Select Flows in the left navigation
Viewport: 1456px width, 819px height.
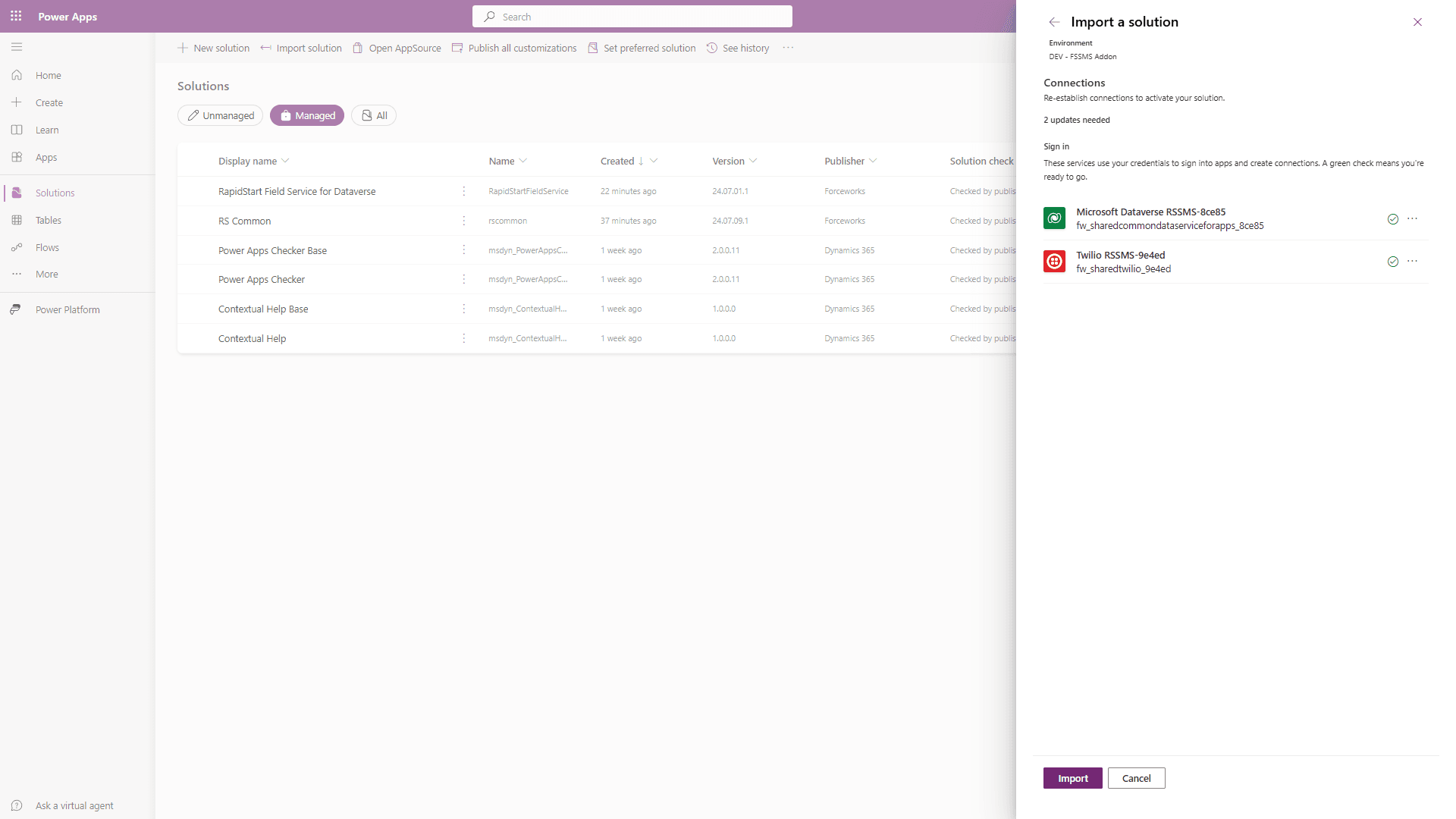click(x=47, y=247)
